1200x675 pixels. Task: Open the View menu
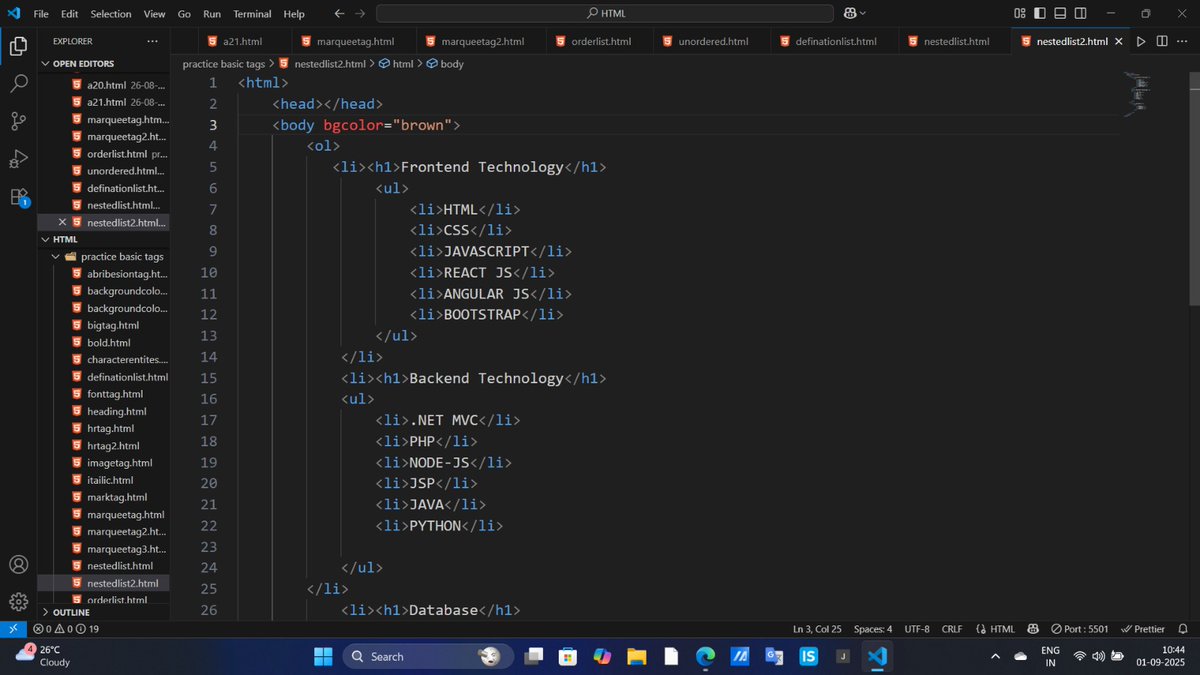tap(154, 14)
